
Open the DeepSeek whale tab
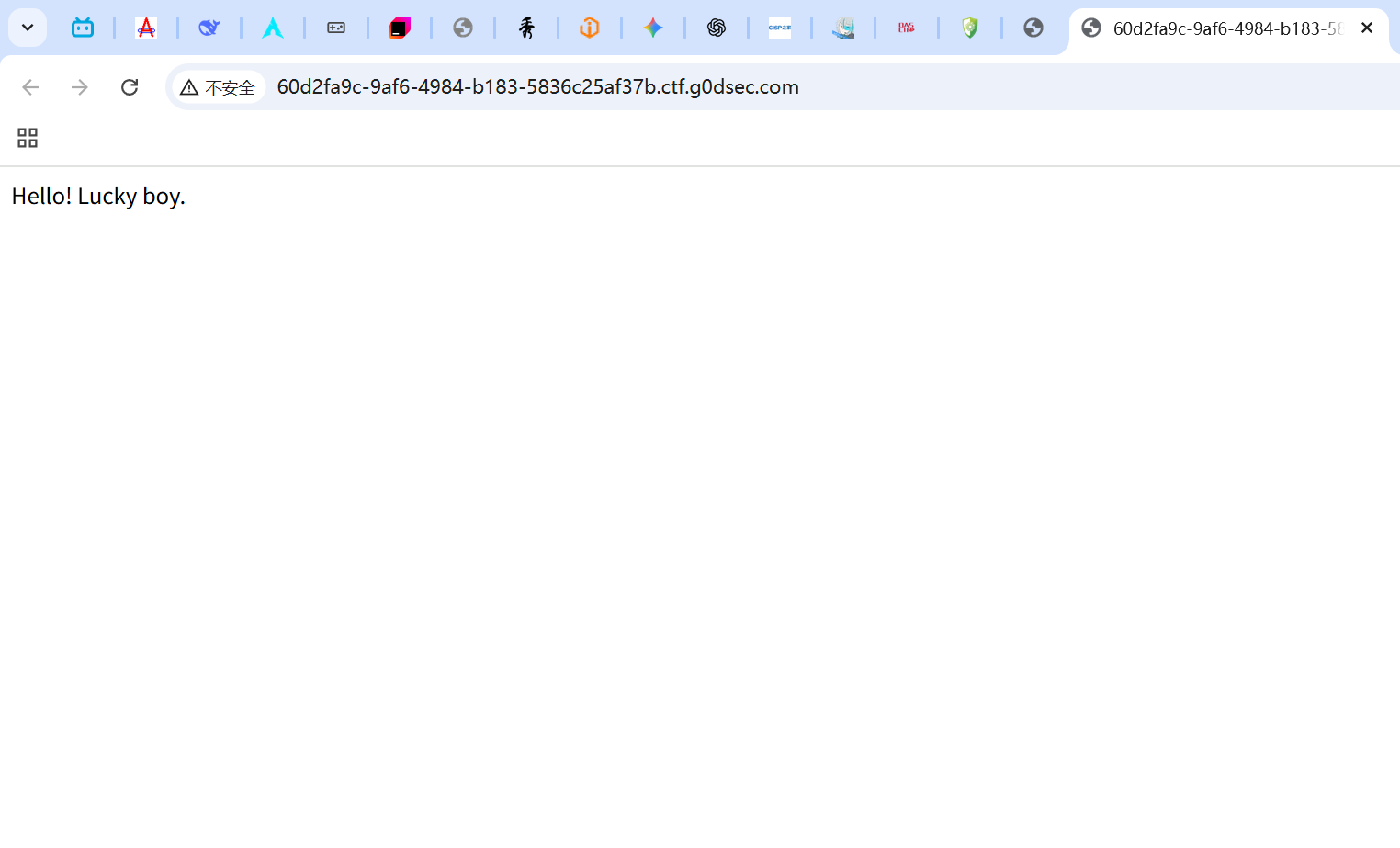(209, 28)
